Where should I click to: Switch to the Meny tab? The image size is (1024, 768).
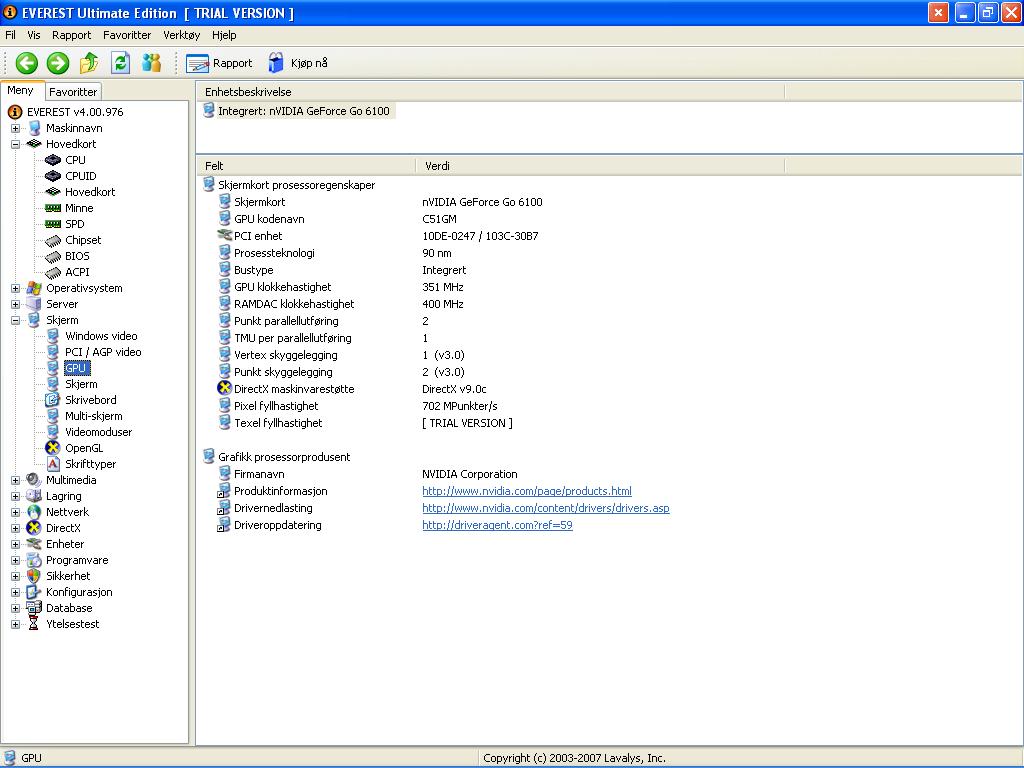pyautogui.click(x=21, y=91)
